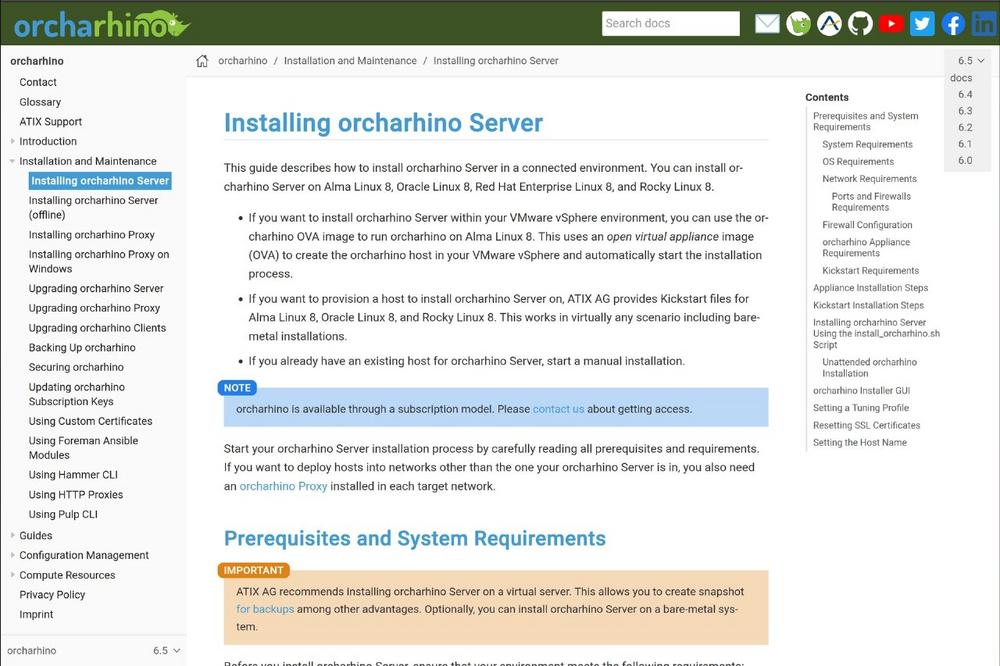Follow the 'contact us' link in the note
The height and width of the screenshot is (666, 1000).
click(558, 409)
